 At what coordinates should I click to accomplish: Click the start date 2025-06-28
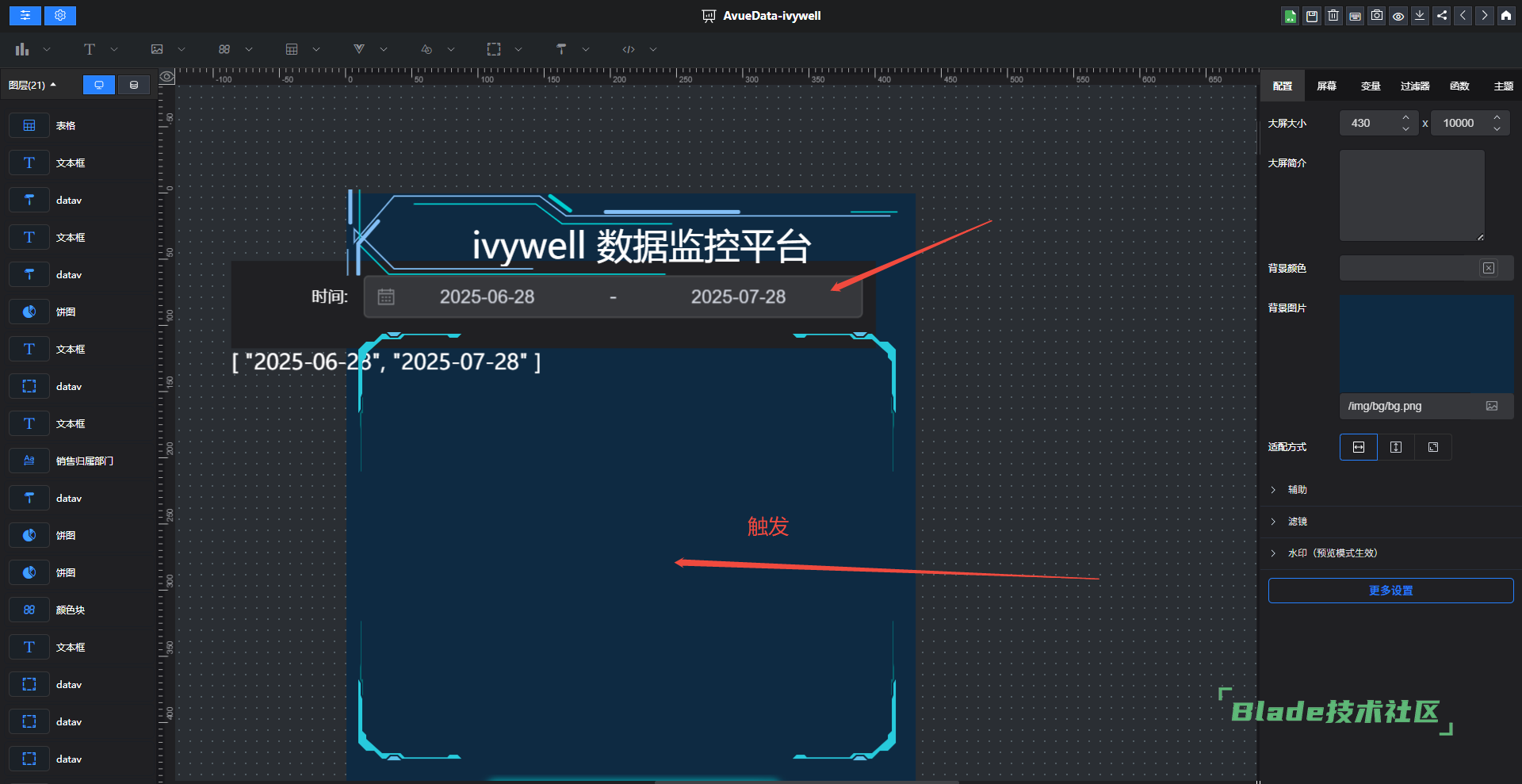coord(487,296)
